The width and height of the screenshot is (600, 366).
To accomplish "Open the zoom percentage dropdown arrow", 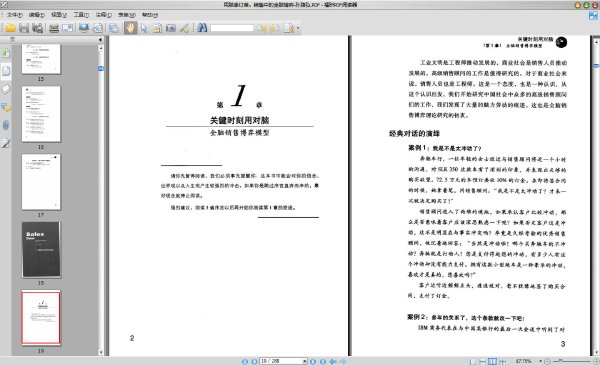I will pos(540,361).
